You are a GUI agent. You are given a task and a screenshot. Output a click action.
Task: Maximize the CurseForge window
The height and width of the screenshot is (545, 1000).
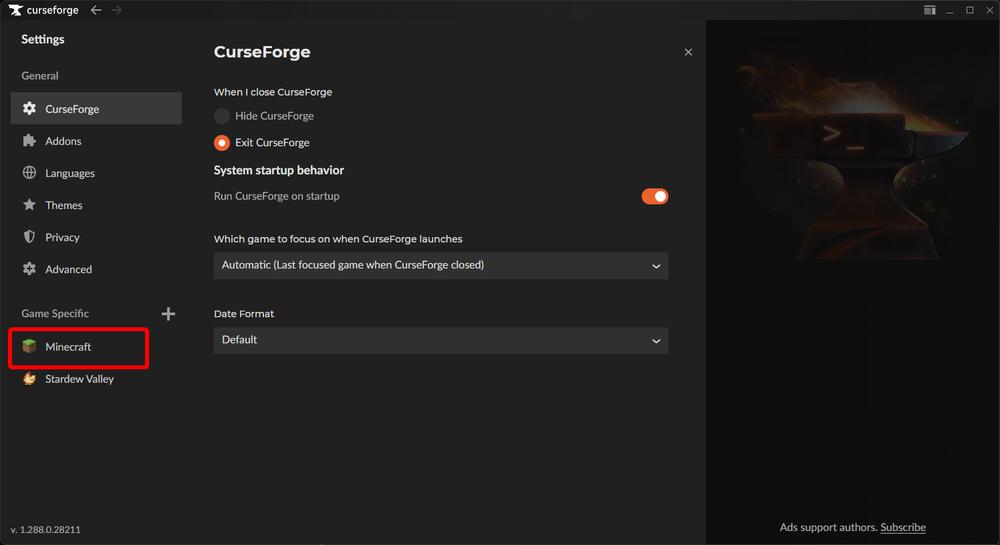(x=969, y=10)
